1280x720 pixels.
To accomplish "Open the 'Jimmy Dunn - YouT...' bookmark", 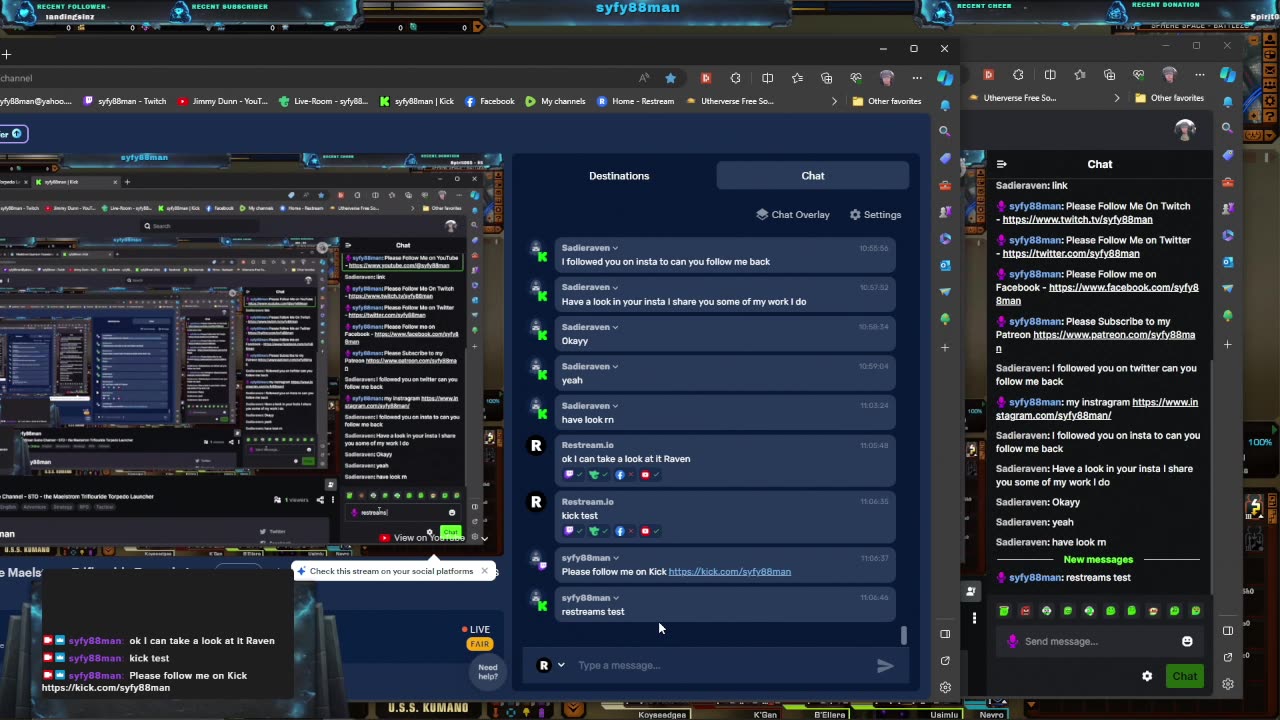I will [223, 101].
